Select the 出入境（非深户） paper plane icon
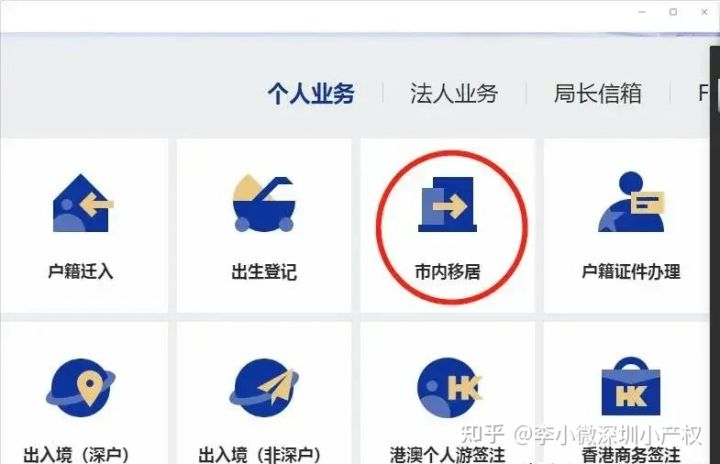This screenshot has width=720, height=464. (264, 388)
